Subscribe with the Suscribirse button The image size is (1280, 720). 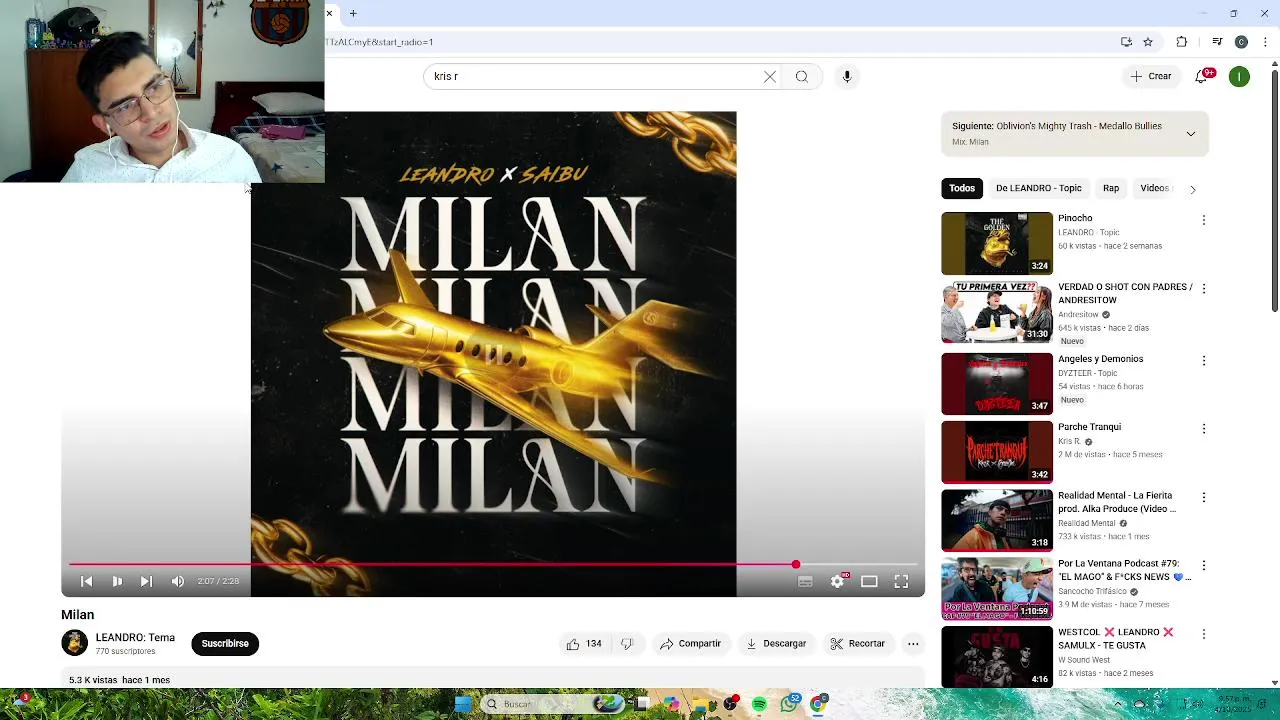pos(225,644)
